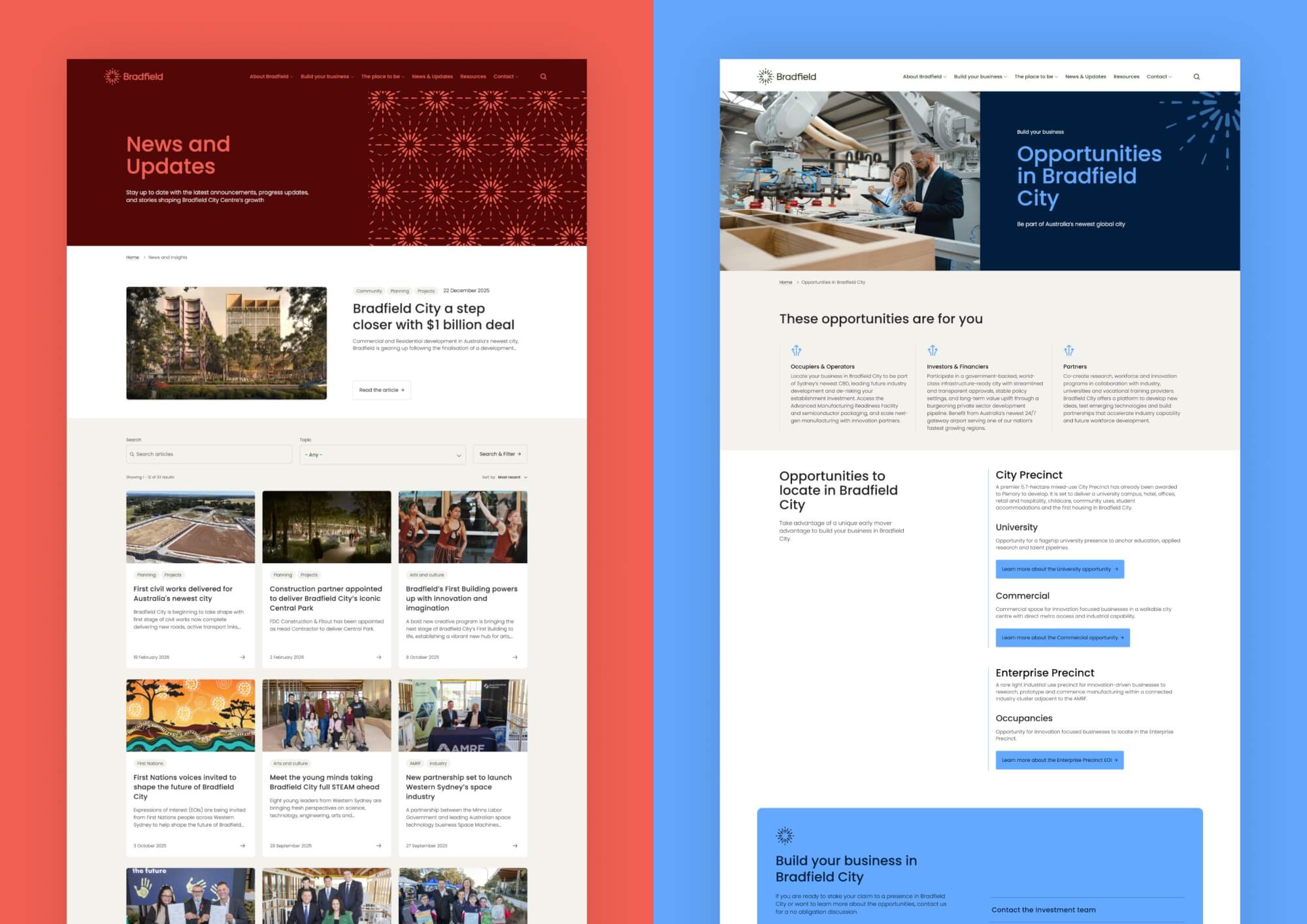Open the Topic Any dropdown

[382, 454]
